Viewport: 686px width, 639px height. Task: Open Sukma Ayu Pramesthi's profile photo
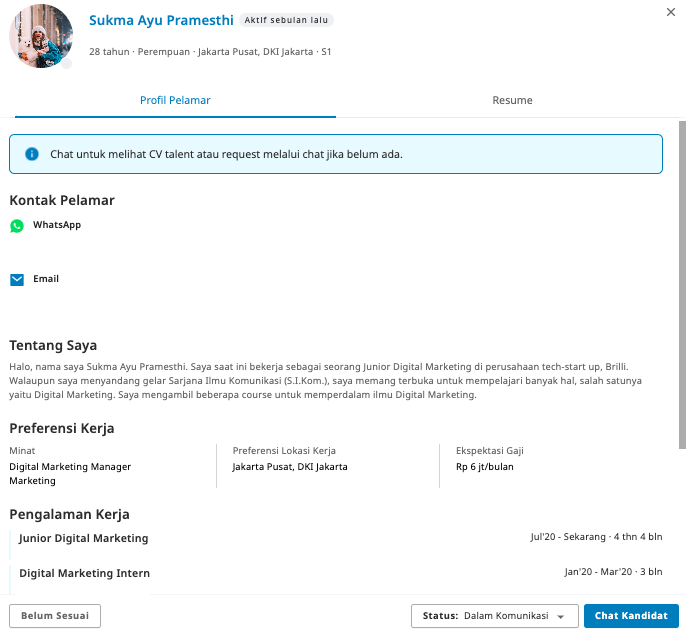[x=41, y=36]
